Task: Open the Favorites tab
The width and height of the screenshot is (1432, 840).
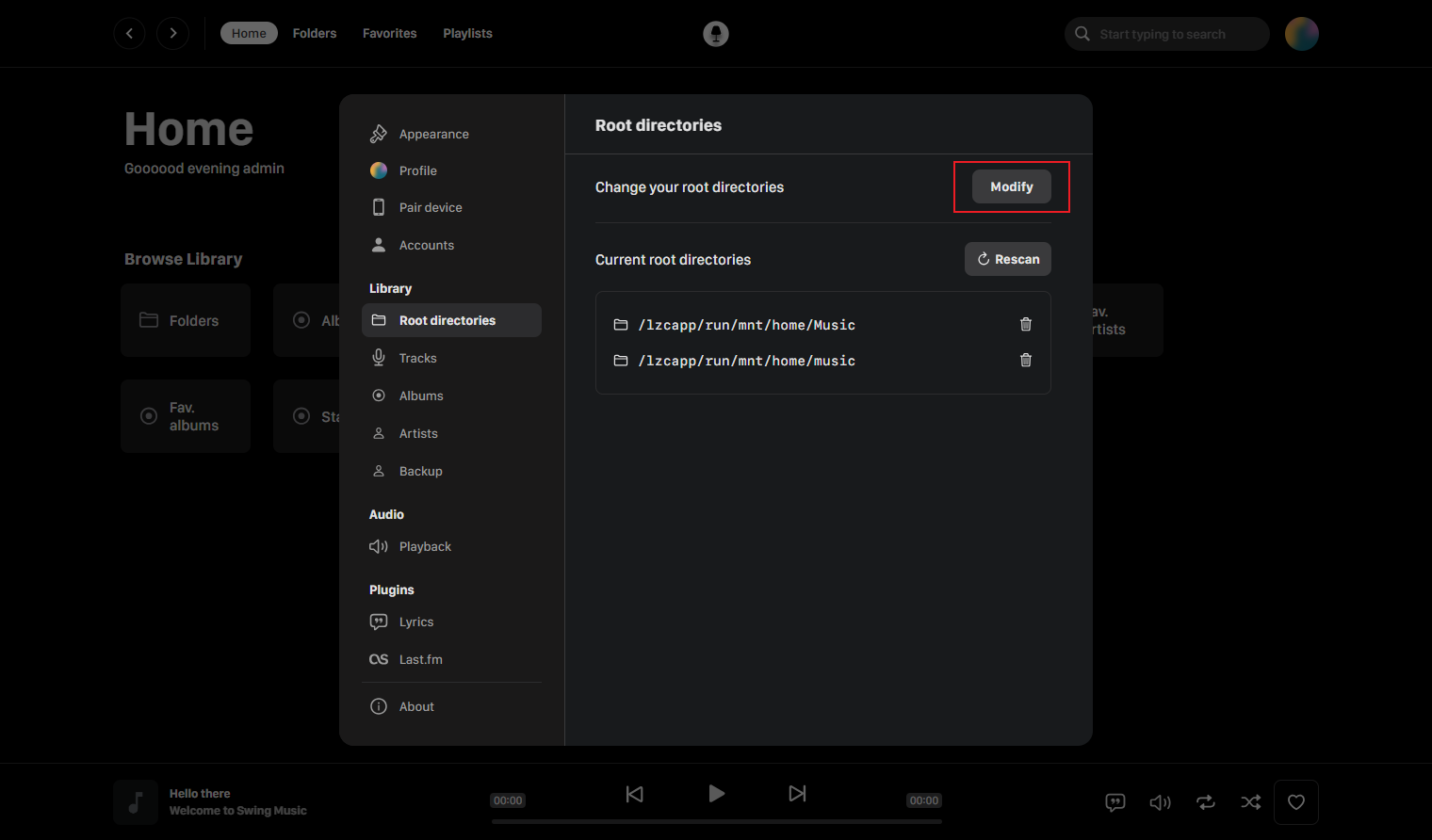Action: click(x=389, y=33)
